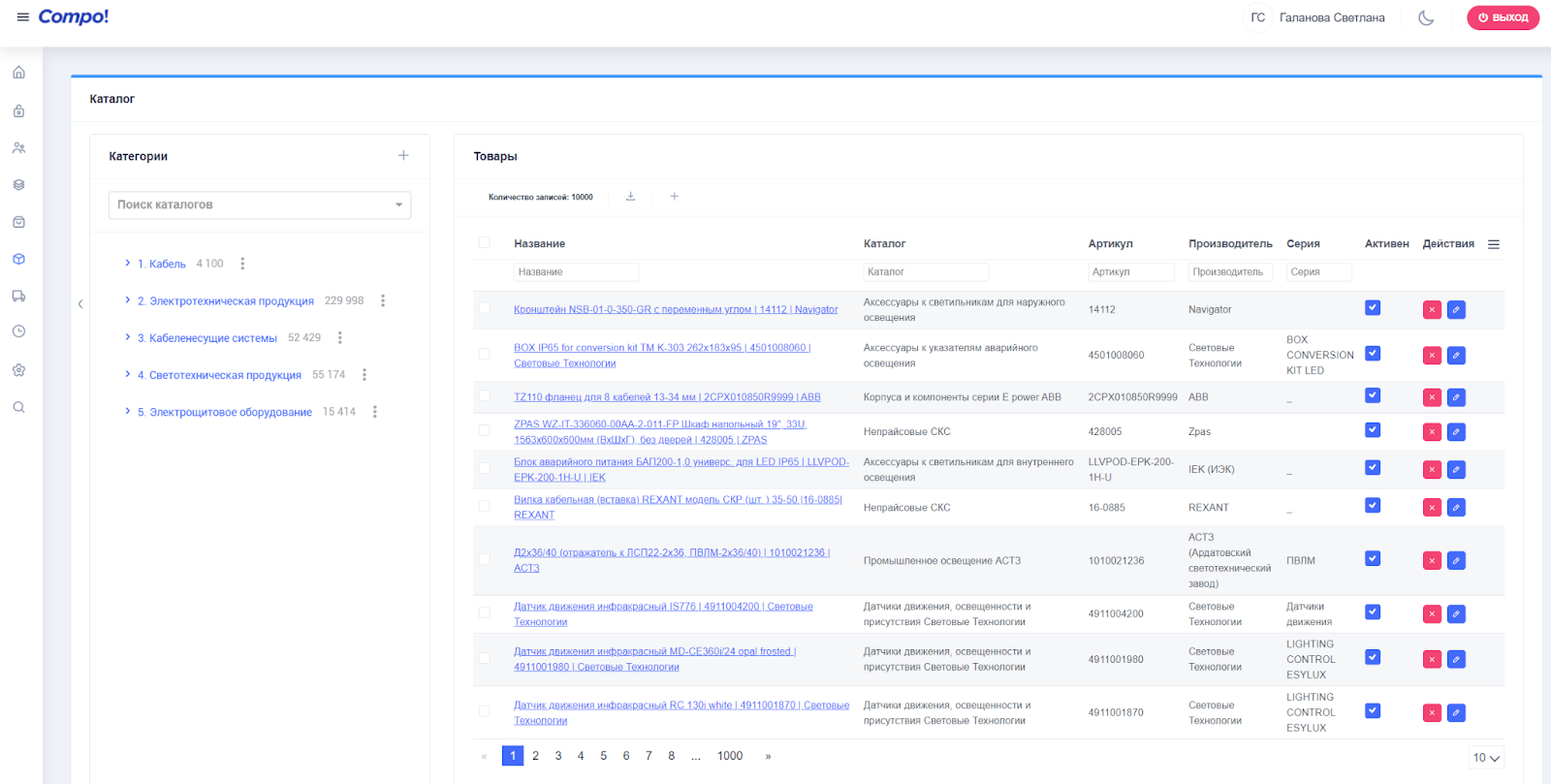This screenshot has height=784, width=1551.
Task: Open the TZ110 фланец для 8 кабелей link
Action: tap(667, 397)
